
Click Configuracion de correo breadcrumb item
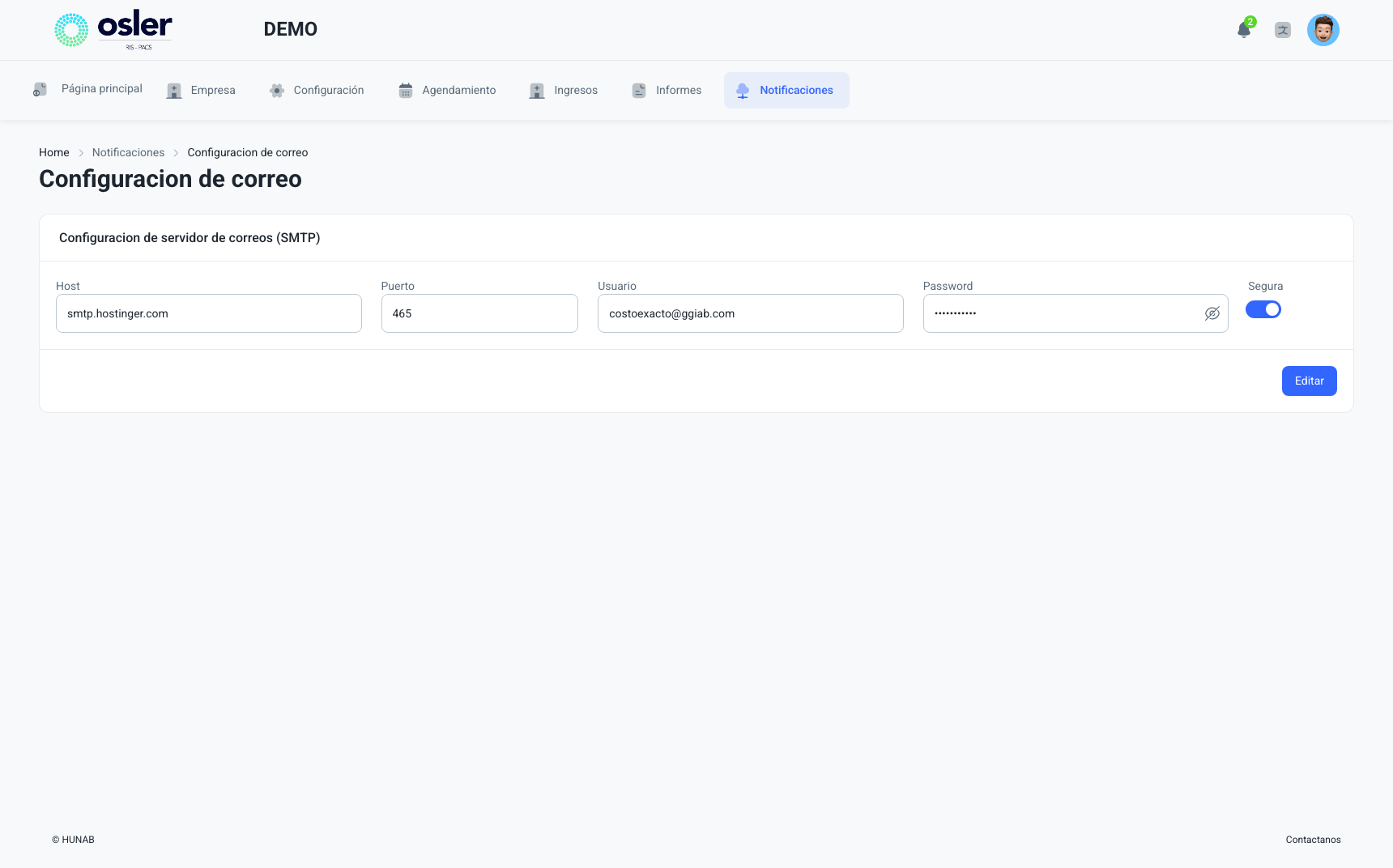(x=248, y=152)
